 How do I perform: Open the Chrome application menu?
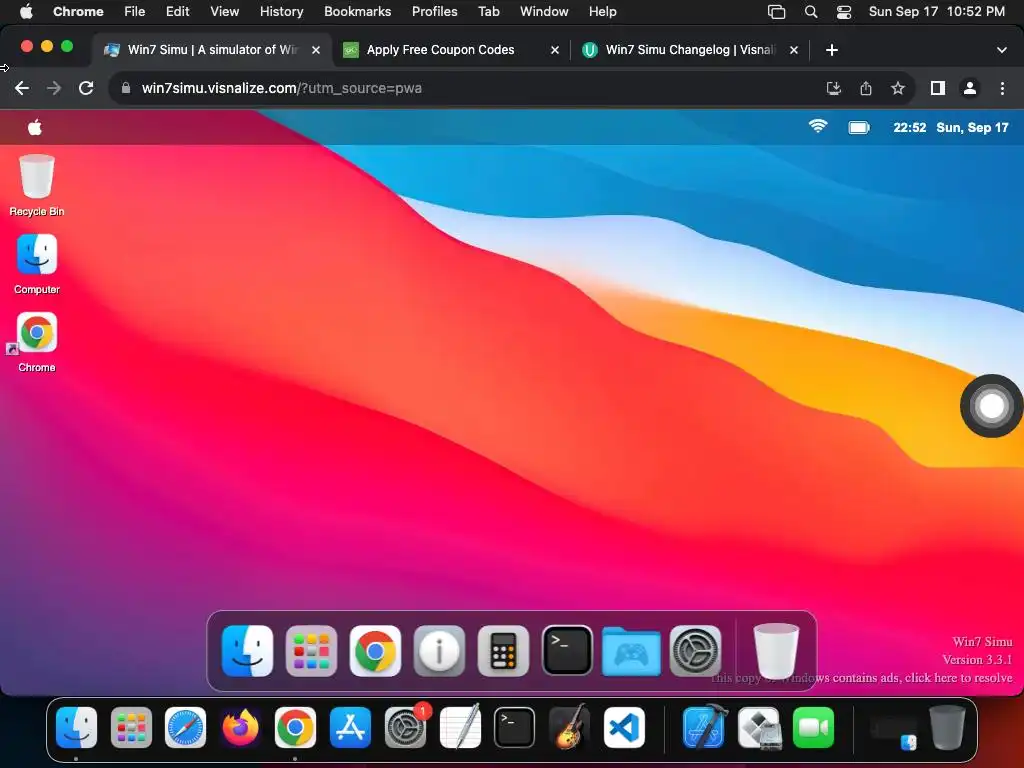(78, 11)
